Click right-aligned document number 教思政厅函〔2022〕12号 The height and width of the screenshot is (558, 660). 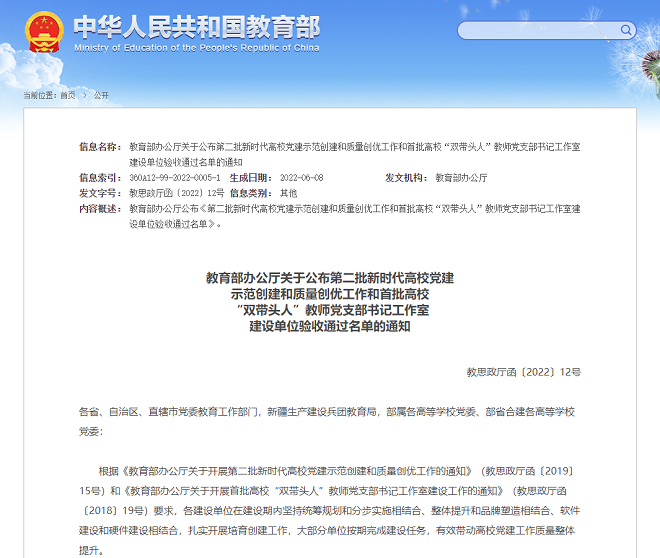click(523, 371)
